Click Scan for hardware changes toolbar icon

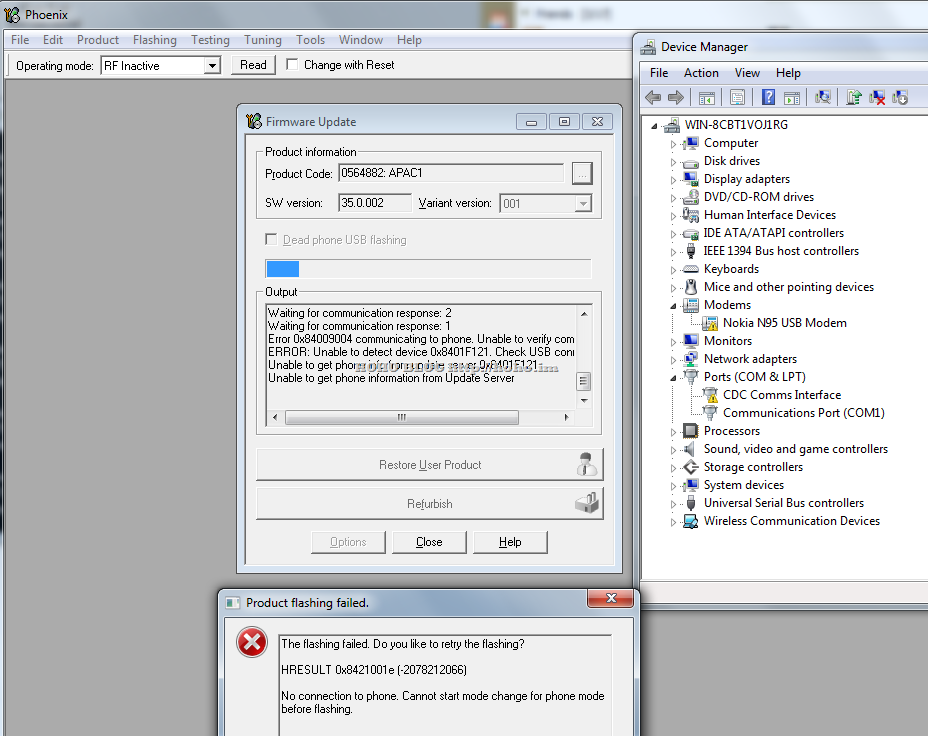click(x=823, y=98)
